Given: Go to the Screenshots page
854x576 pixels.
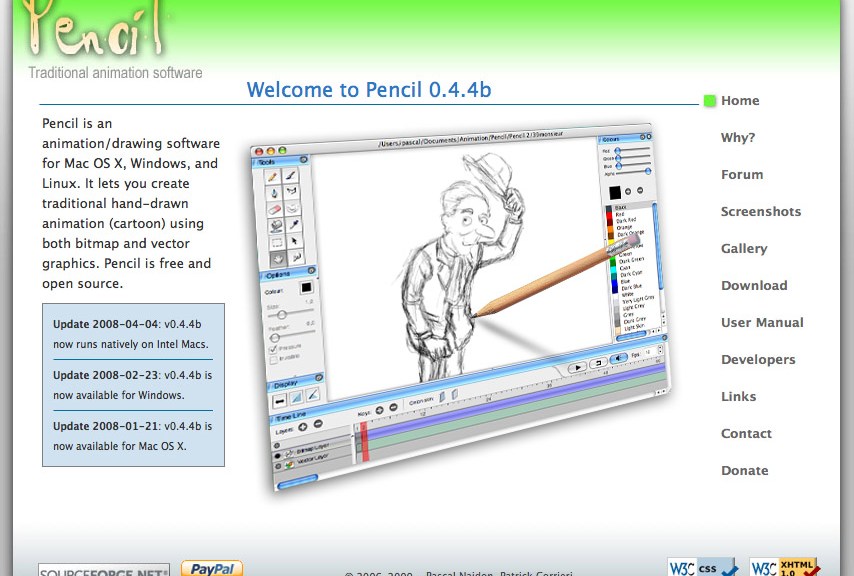Looking at the screenshot, I should 760,212.
